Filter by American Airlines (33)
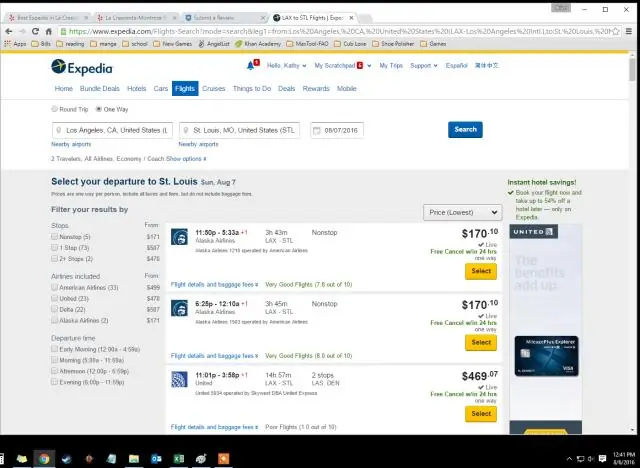 pos(54,287)
